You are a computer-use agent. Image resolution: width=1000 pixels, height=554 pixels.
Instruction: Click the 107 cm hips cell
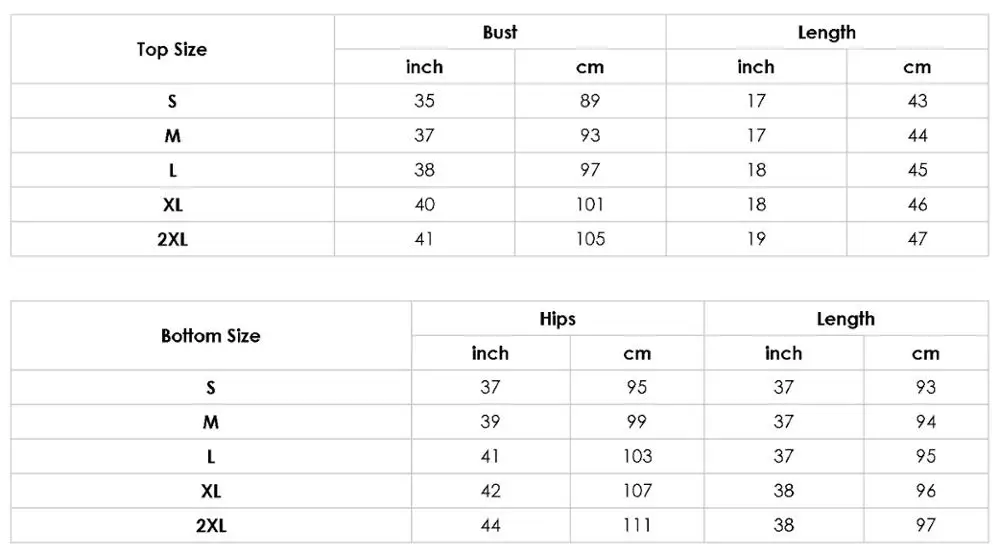point(637,491)
